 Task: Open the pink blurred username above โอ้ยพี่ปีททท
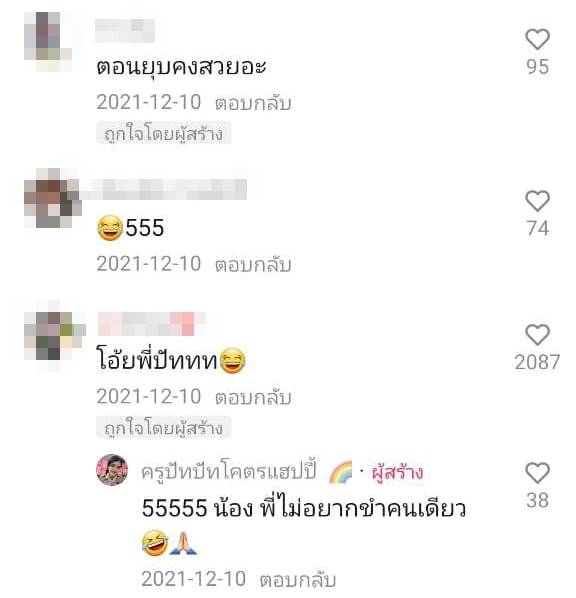(151, 324)
